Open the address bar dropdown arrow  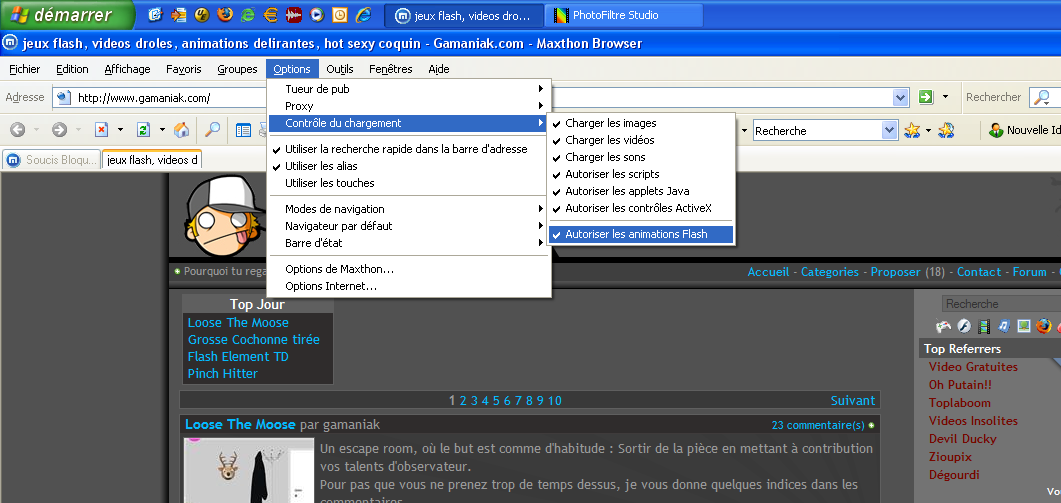(900, 97)
